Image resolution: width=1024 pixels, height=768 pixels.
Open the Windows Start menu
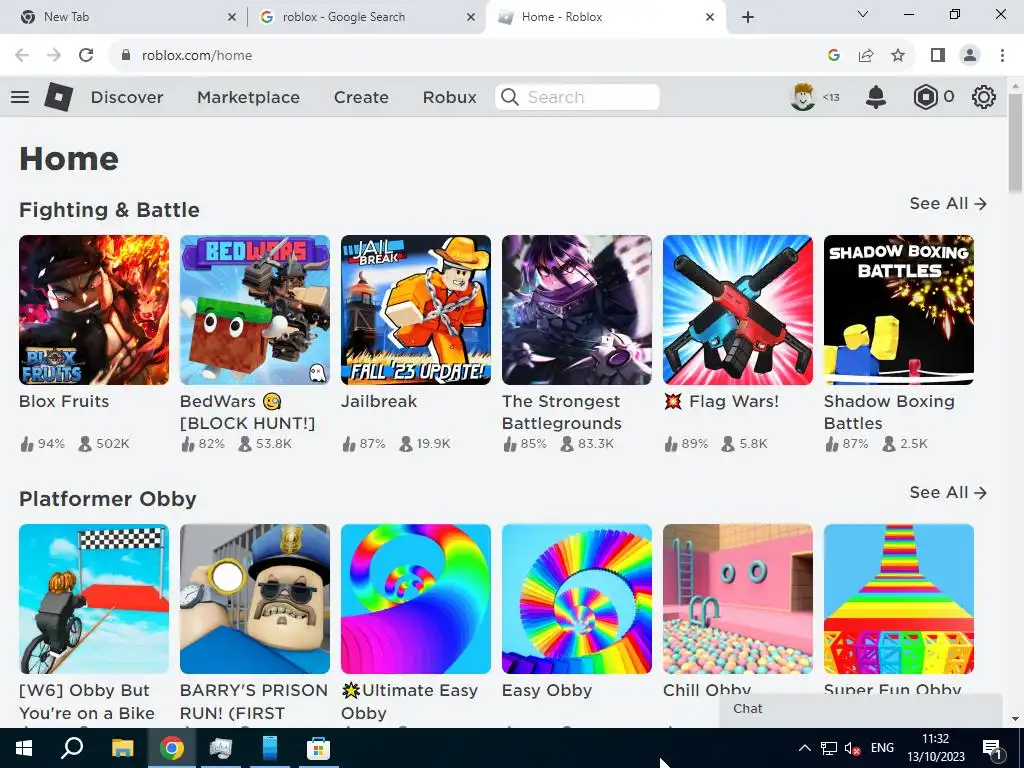pyautogui.click(x=24, y=748)
